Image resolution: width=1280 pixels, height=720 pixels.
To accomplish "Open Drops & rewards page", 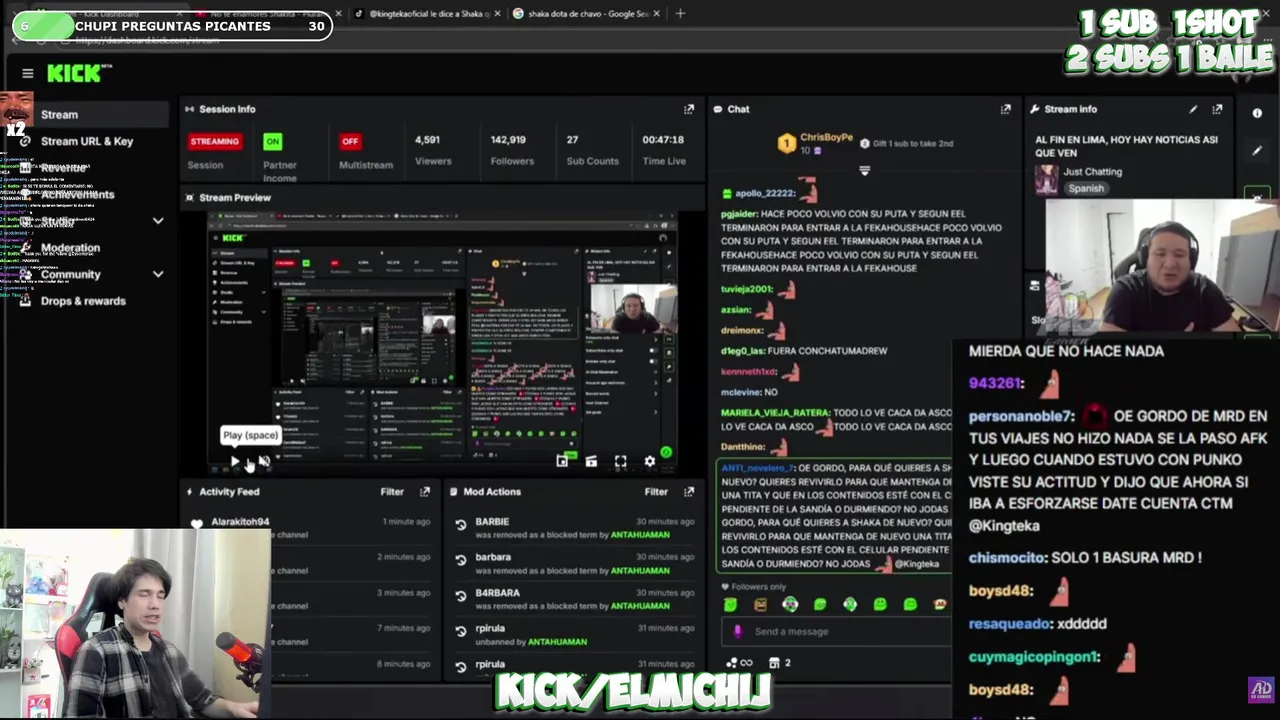I will tap(84, 301).
